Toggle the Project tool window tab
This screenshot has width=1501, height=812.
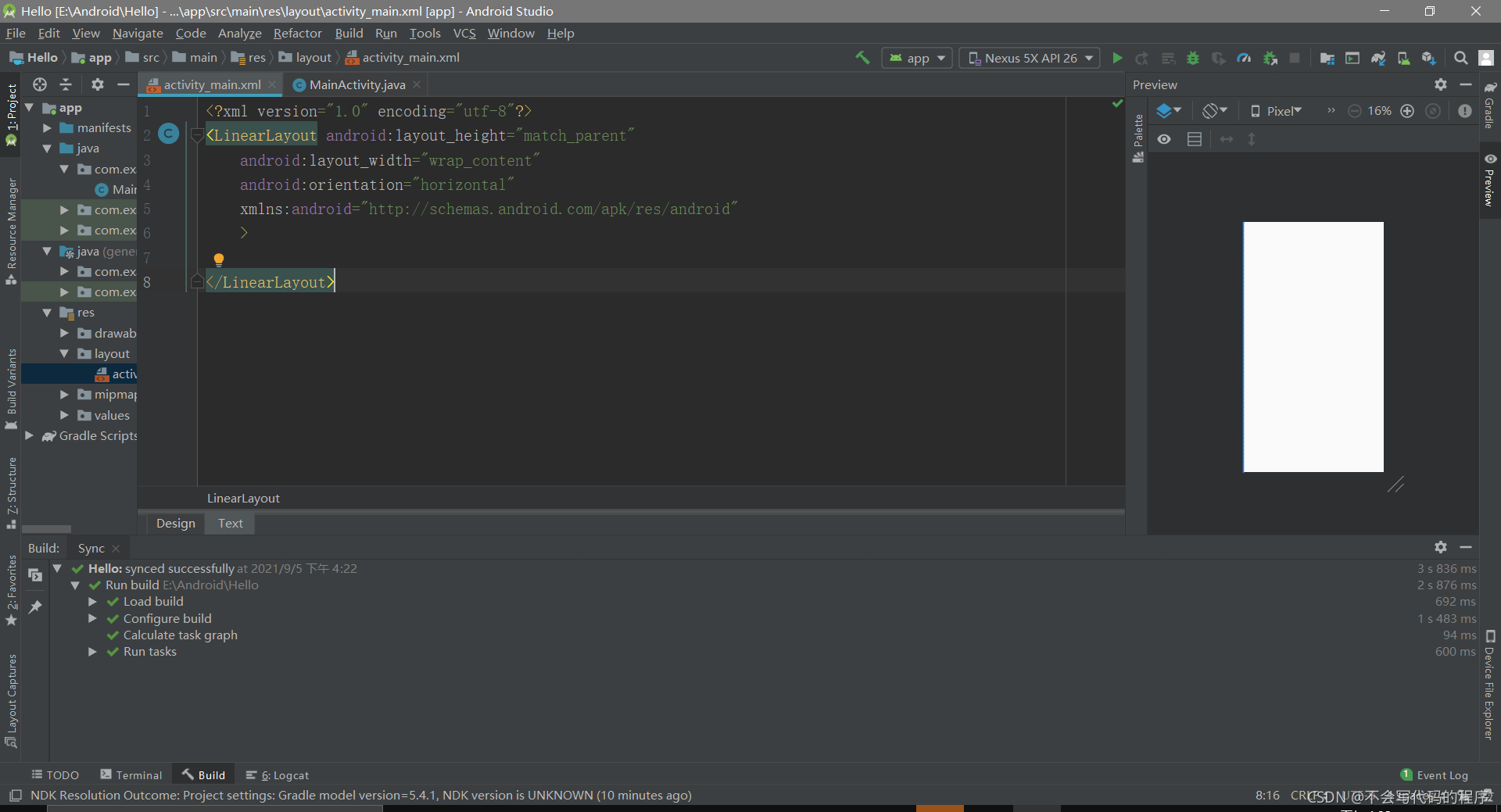coord(11,116)
